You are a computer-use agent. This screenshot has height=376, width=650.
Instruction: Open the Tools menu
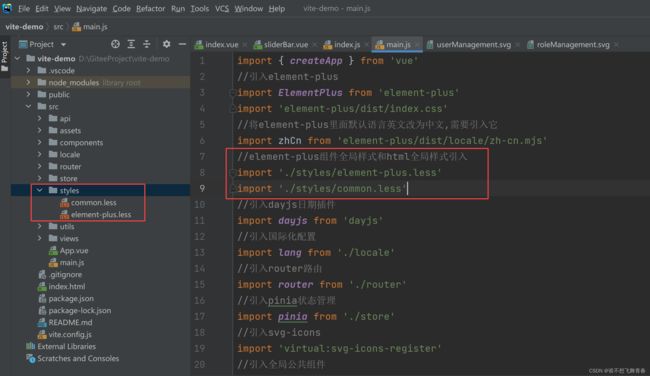point(199,8)
